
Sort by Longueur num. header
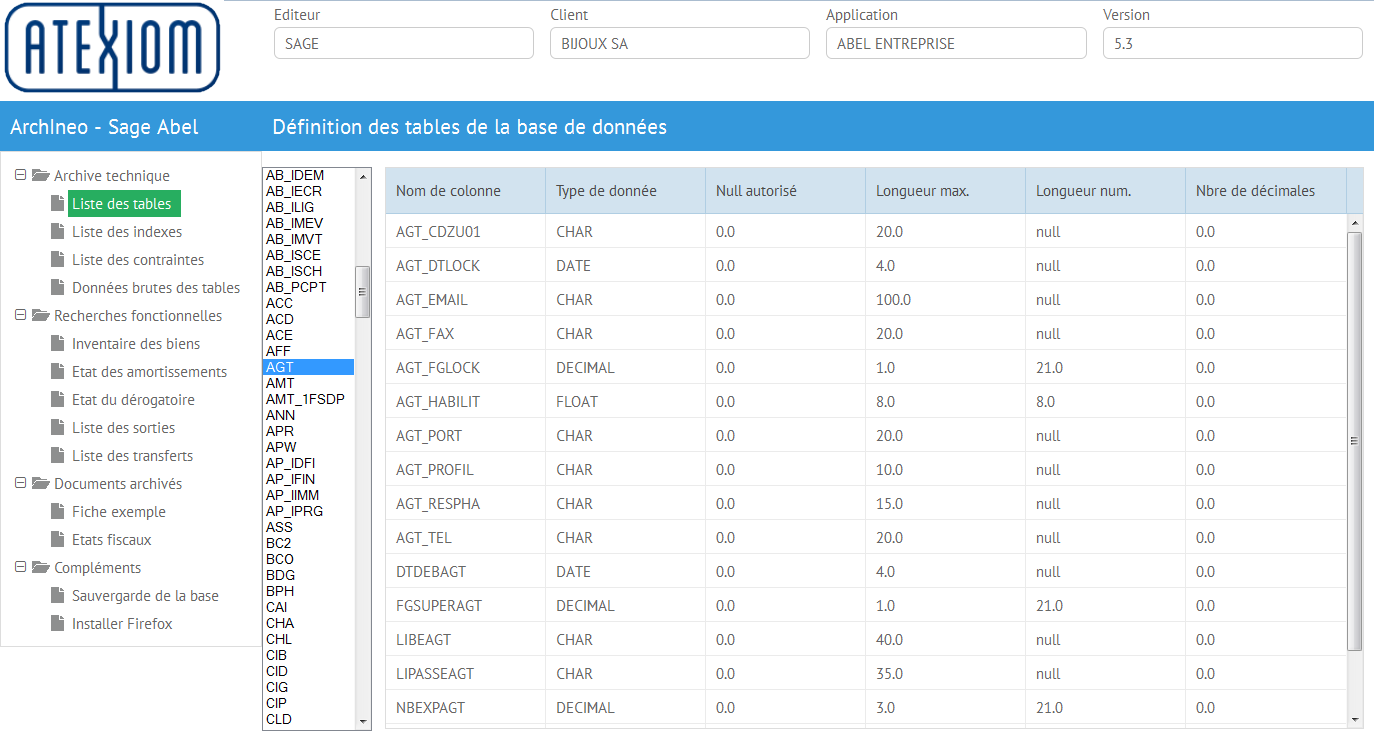pyautogui.click(x=1105, y=190)
